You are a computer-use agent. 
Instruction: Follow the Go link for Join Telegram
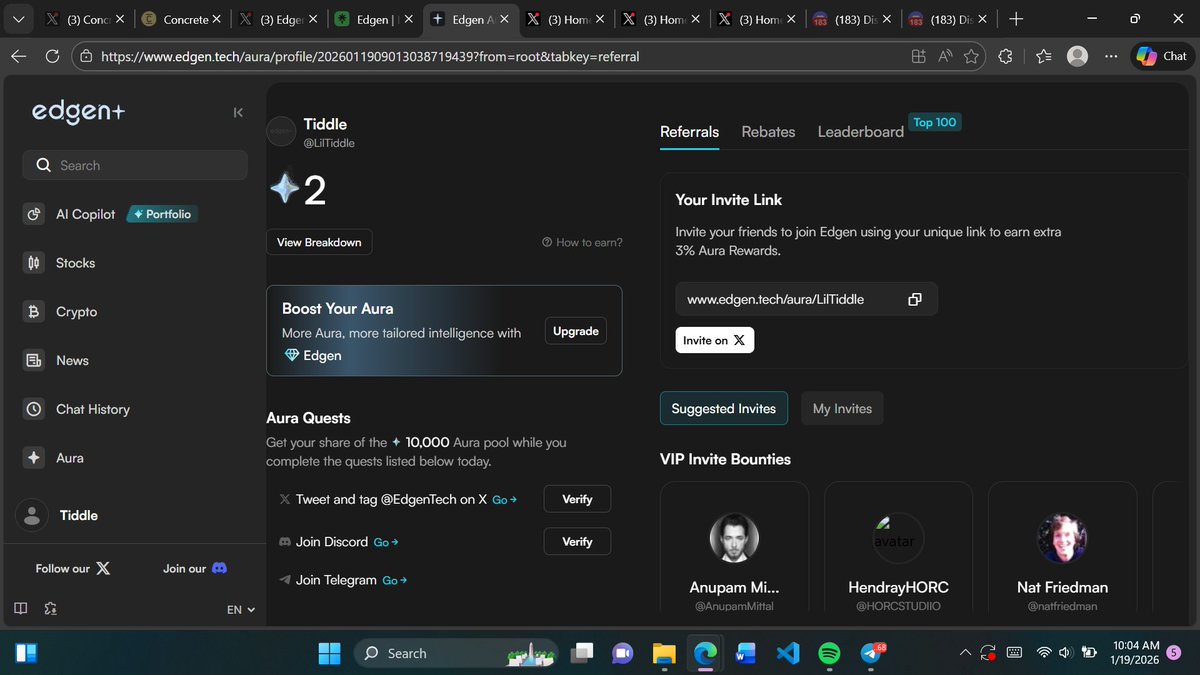pyautogui.click(x=395, y=580)
